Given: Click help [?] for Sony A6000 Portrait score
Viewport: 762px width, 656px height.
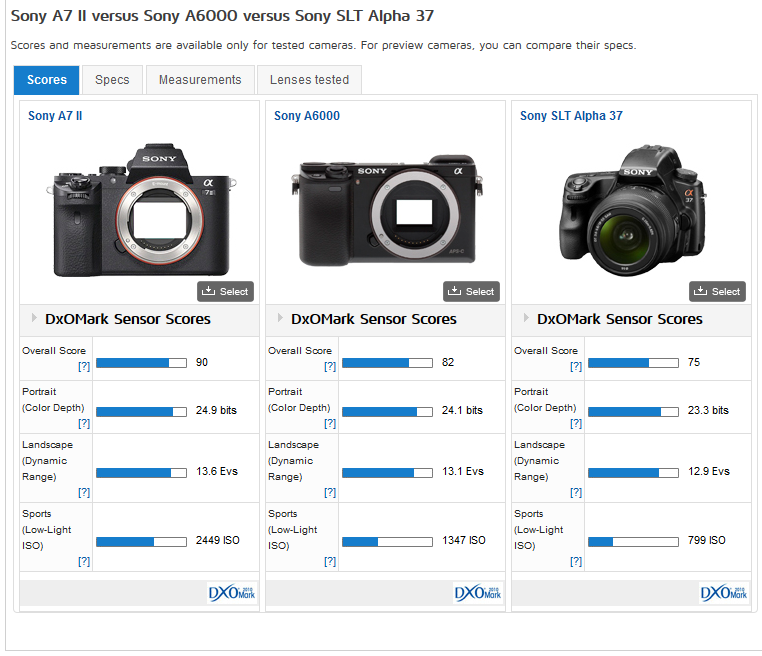Looking at the screenshot, I should pyautogui.click(x=330, y=424).
